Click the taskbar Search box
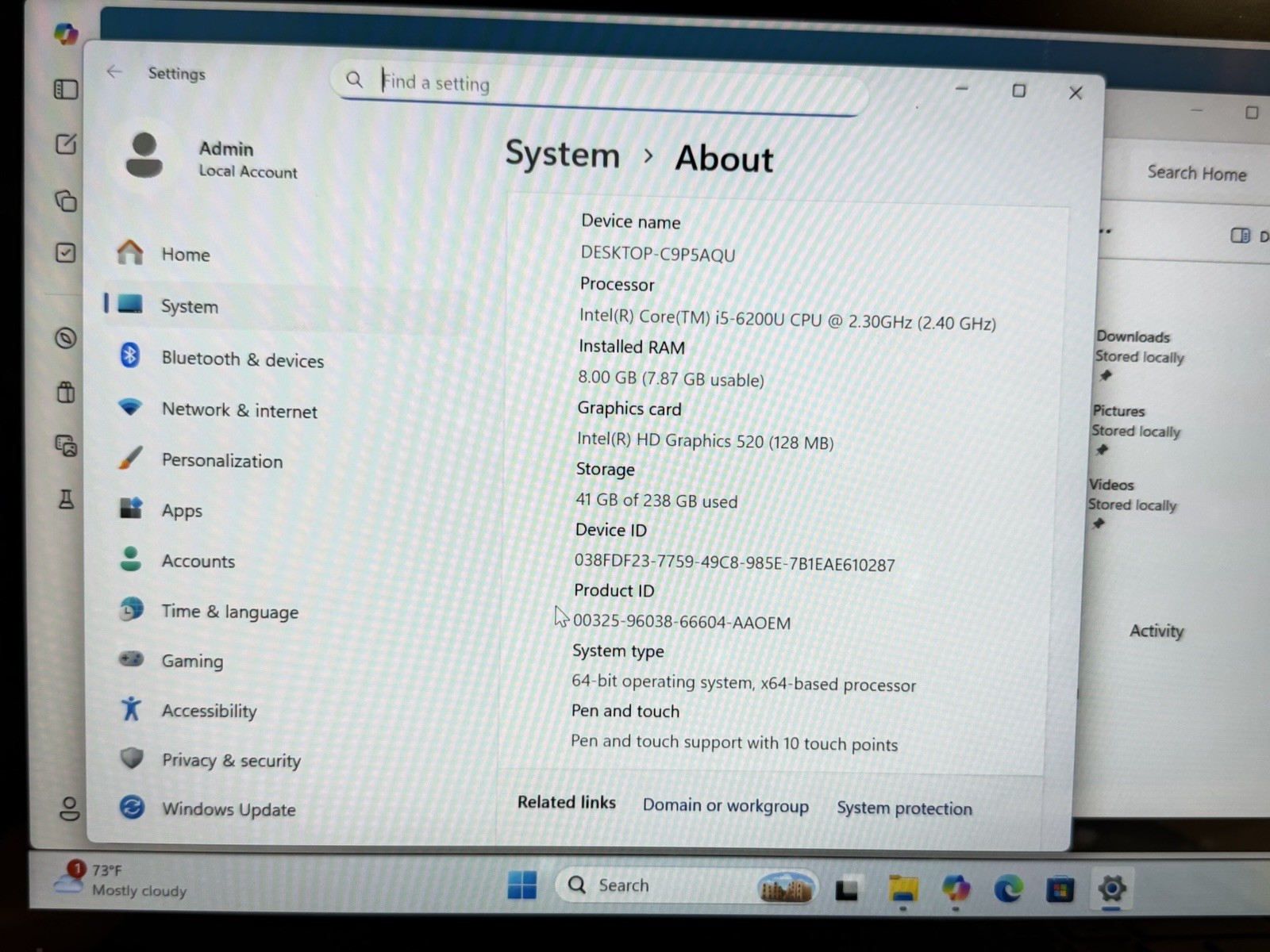1270x952 pixels. click(x=687, y=885)
